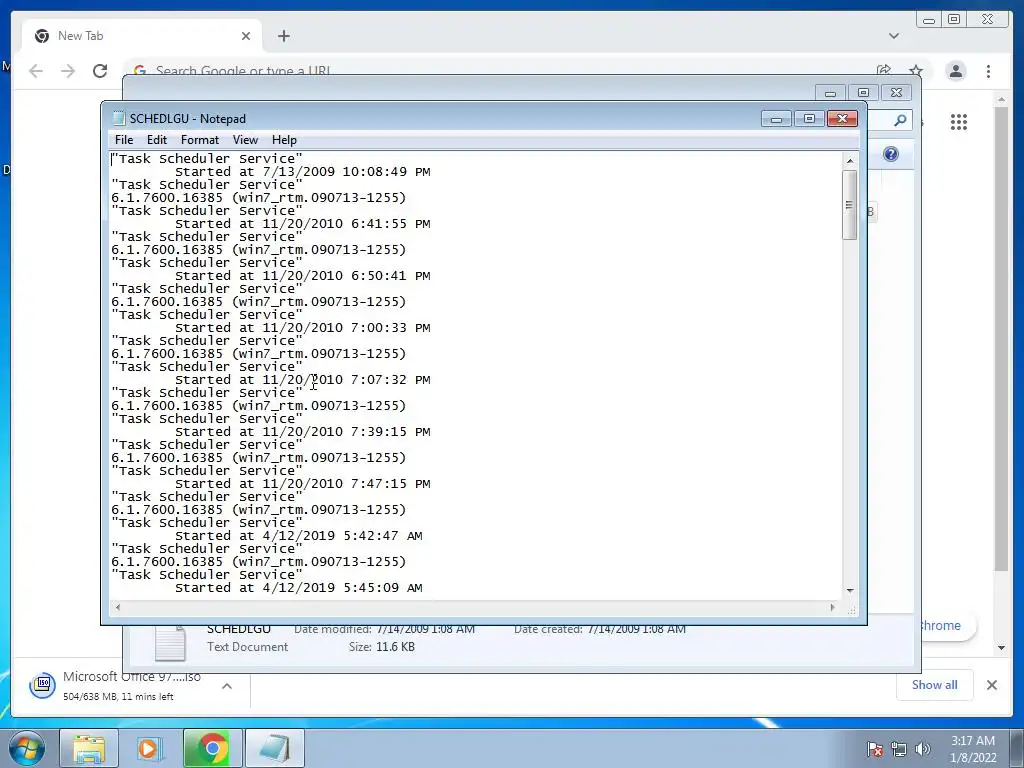This screenshot has height=768, width=1024.
Task: Open Windows Explorer from the taskbar
Action: click(x=89, y=748)
